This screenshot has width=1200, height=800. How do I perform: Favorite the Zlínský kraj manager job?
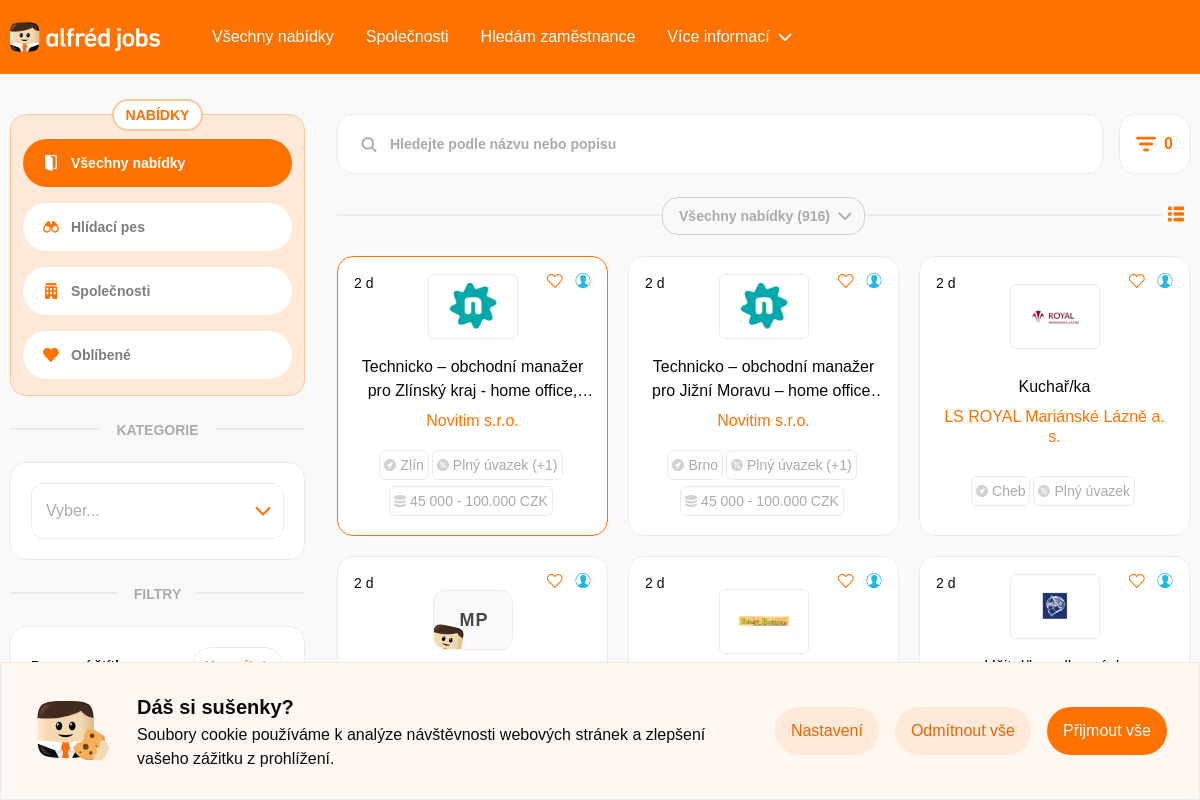pyautogui.click(x=555, y=281)
